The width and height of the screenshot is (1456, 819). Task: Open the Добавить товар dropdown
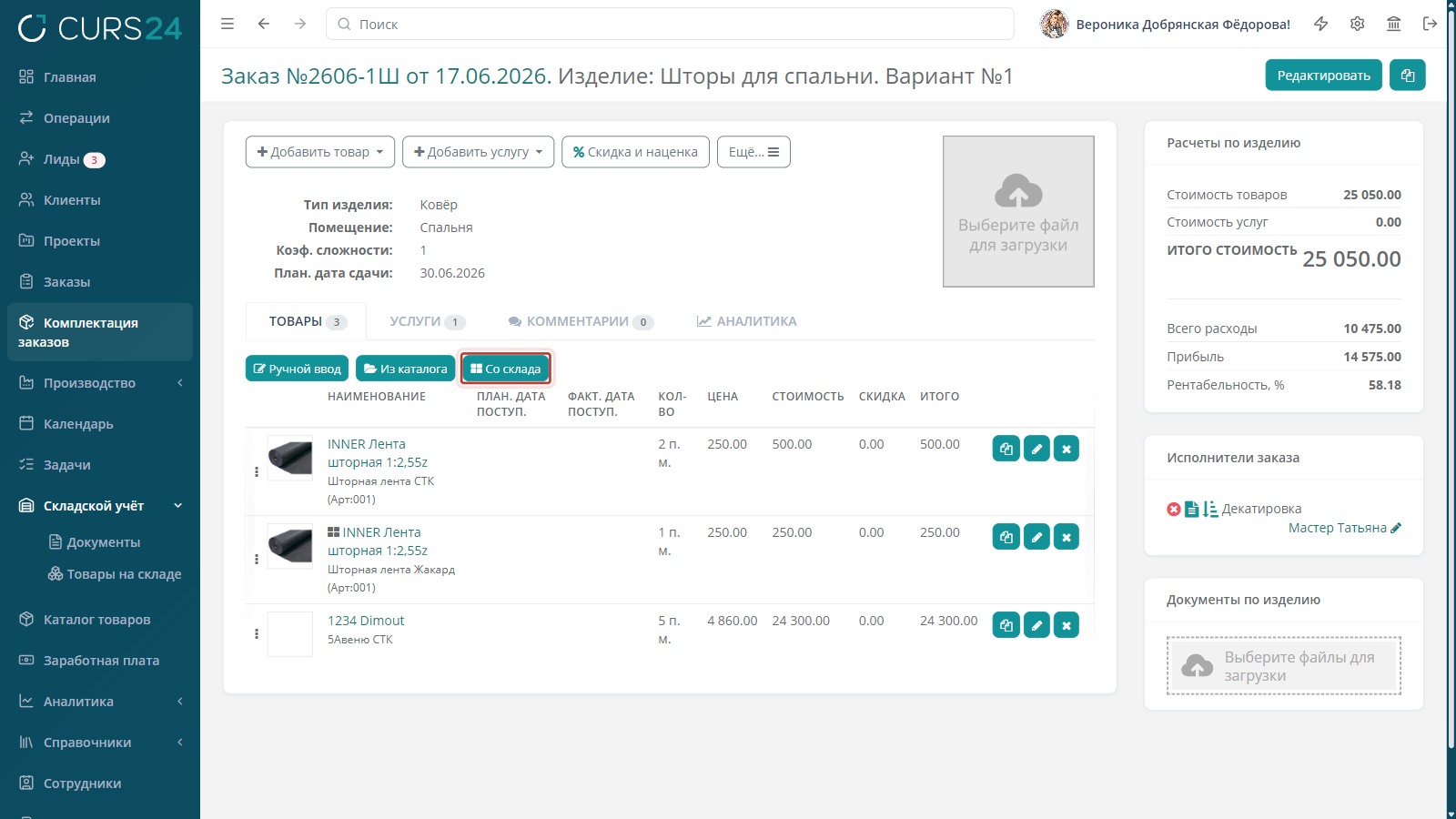pyautogui.click(x=320, y=152)
